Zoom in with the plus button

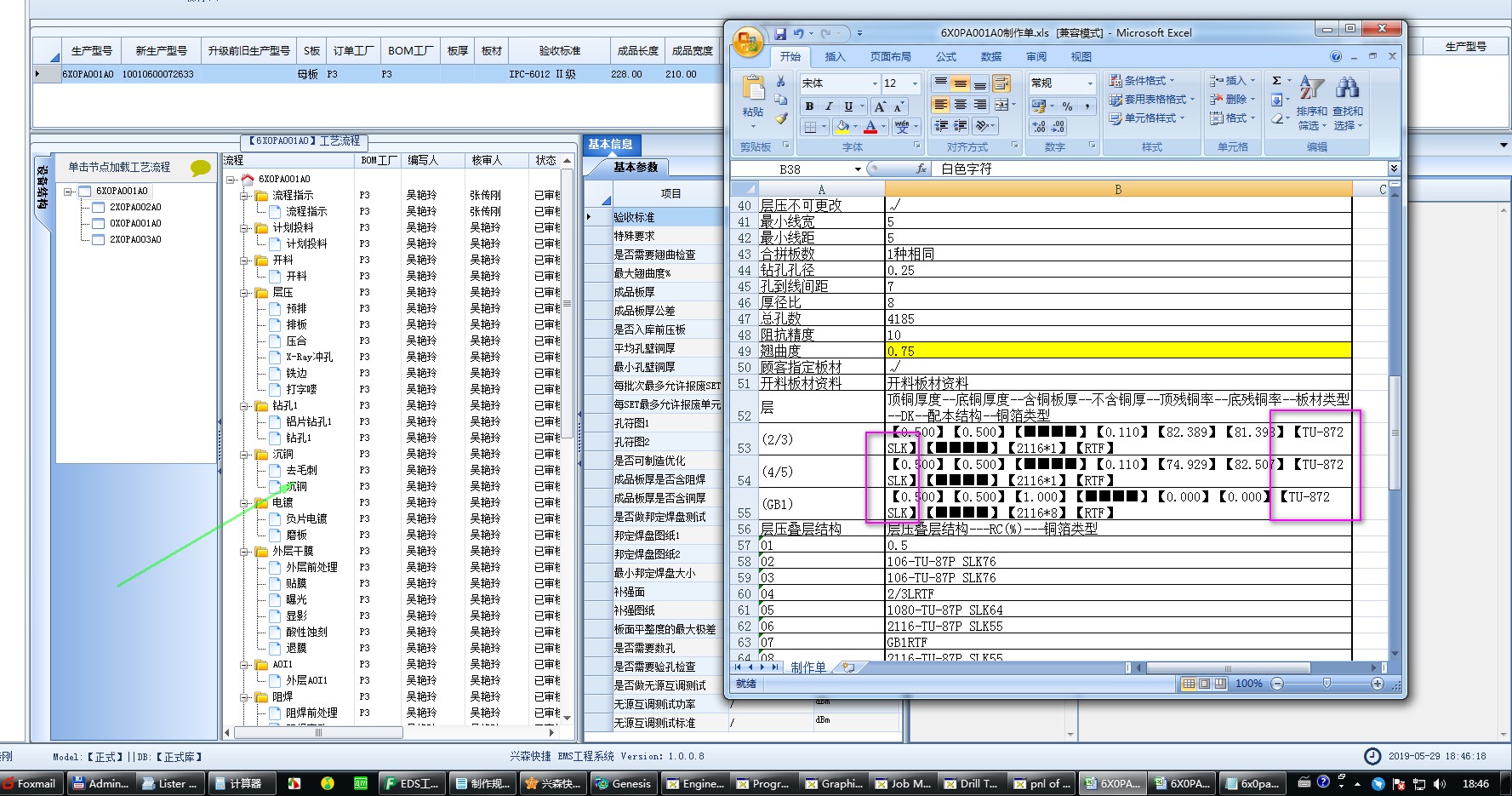(1378, 684)
